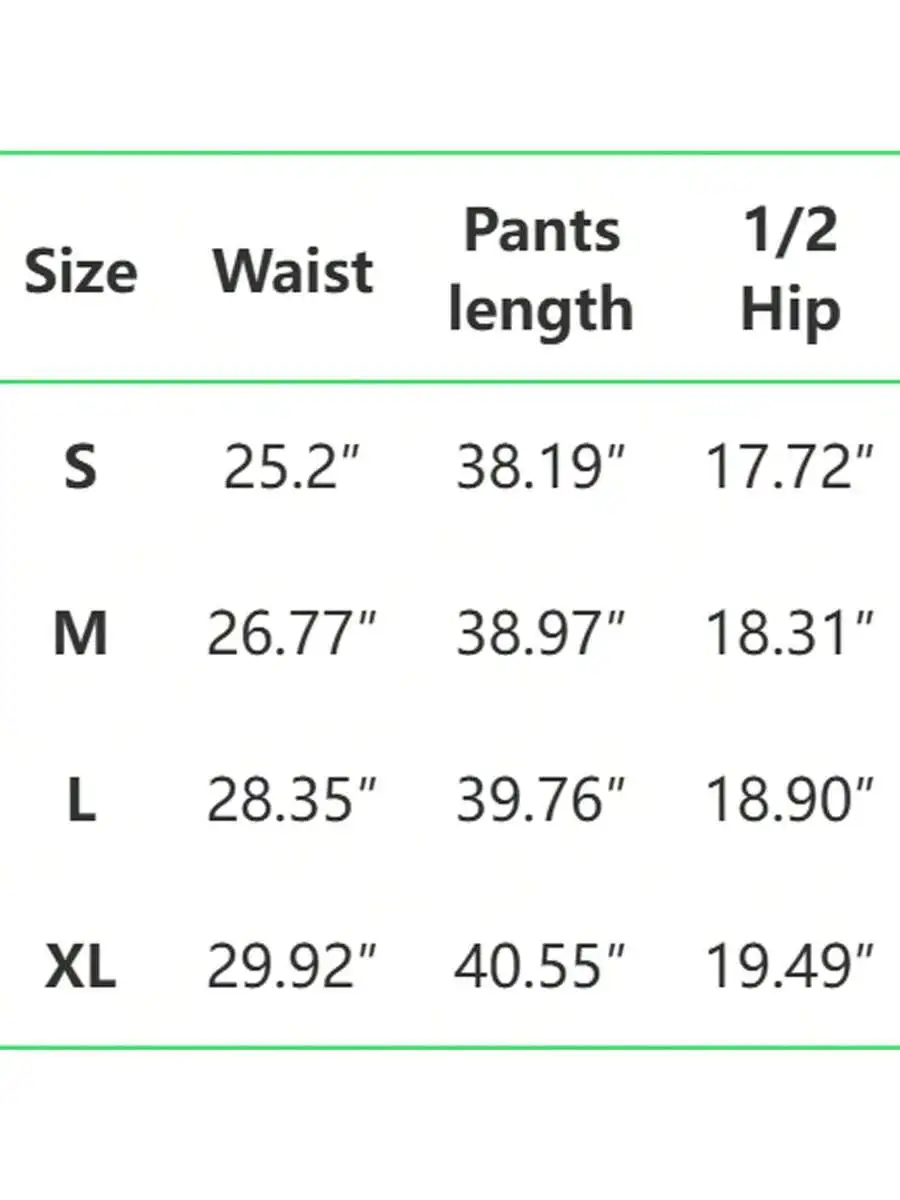The width and height of the screenshot is (900, 1200).
Task: Click the 17.72" half hip value
Action: 790,466
